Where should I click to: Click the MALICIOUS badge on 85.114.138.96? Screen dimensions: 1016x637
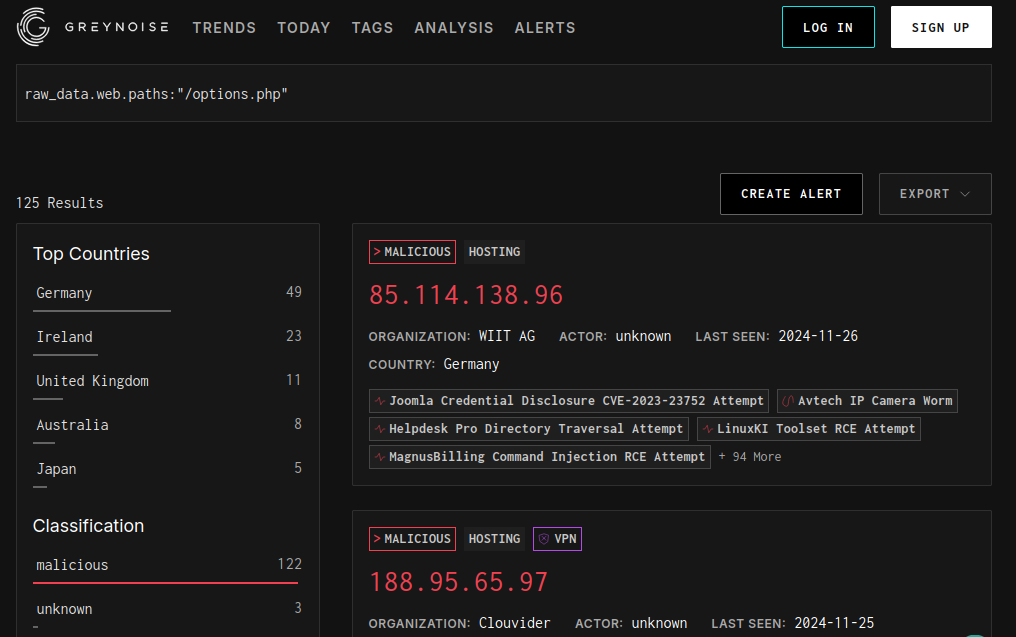[x=412, y=252]
